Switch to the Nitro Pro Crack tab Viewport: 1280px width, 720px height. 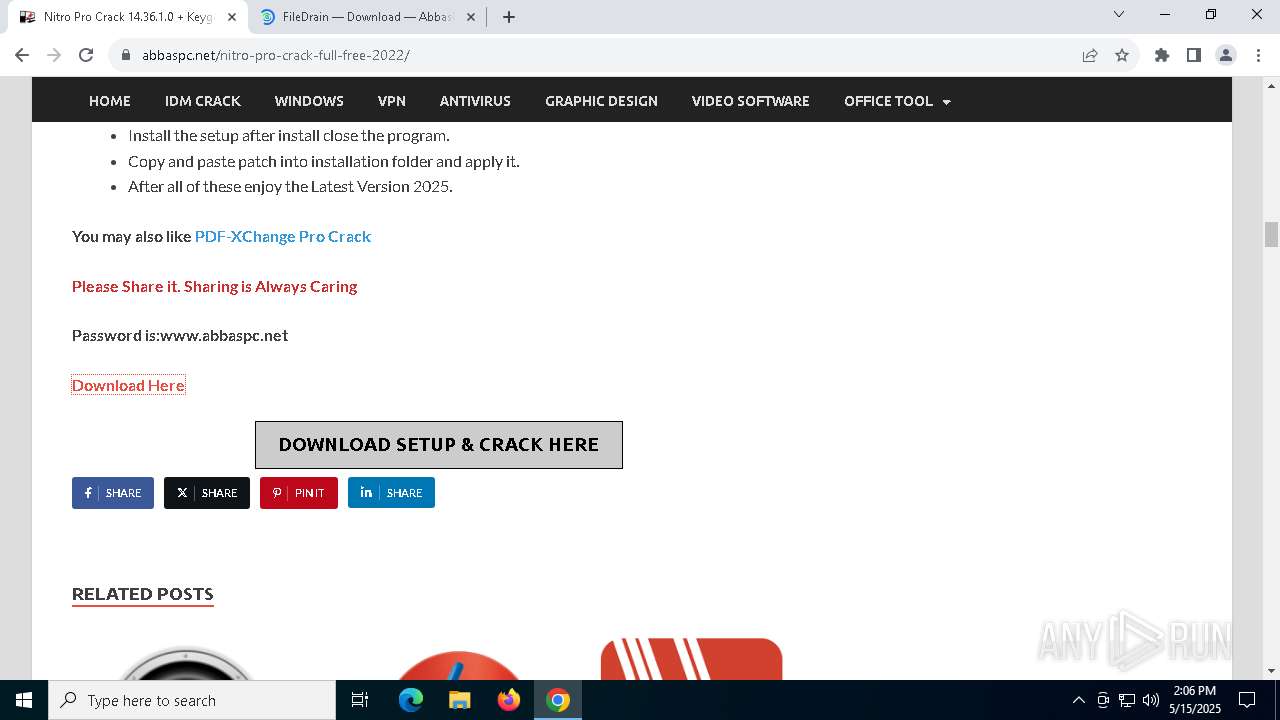click(x=128, y=17)
